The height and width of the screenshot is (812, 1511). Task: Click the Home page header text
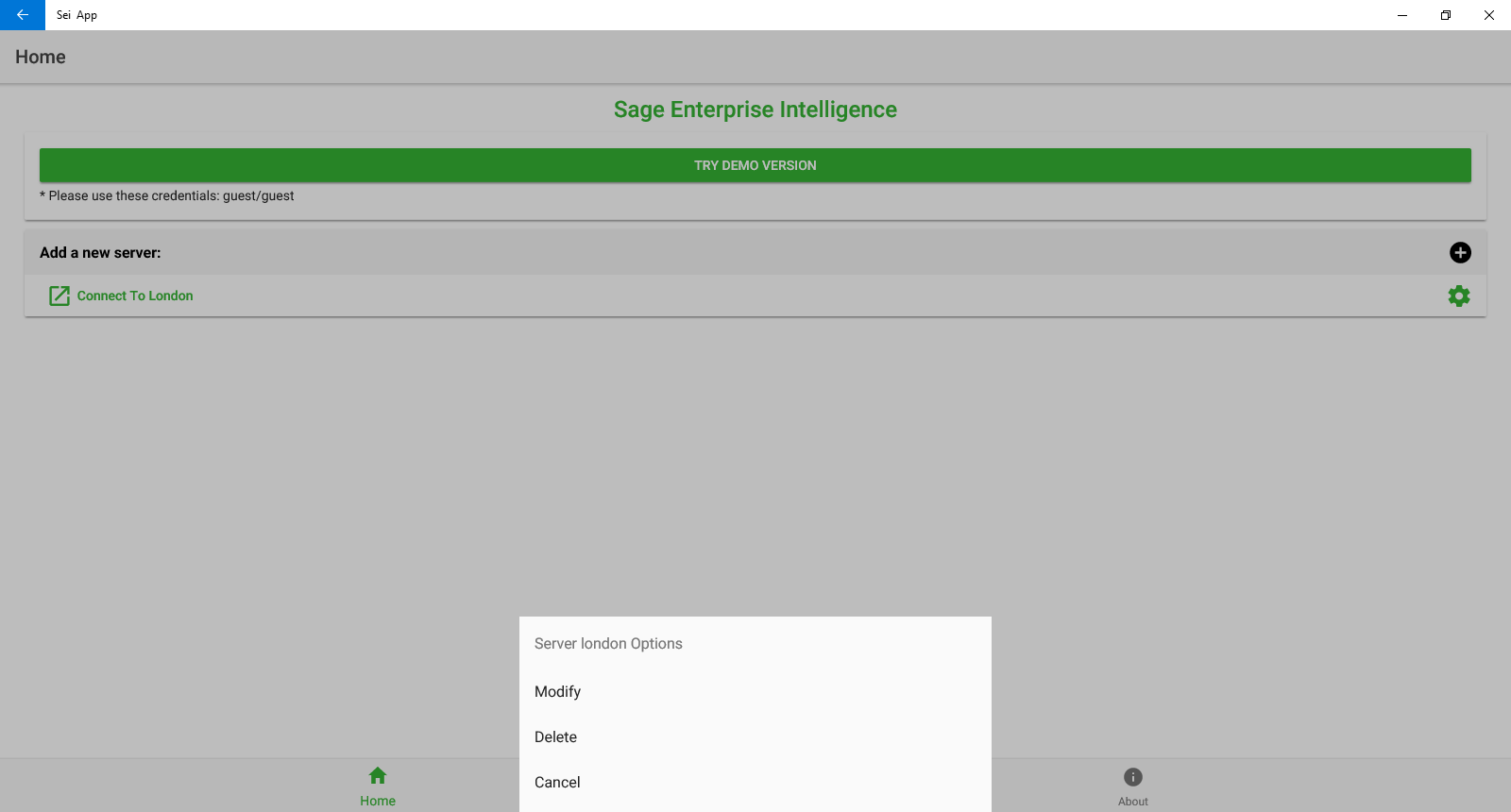(x=41, y=57)
